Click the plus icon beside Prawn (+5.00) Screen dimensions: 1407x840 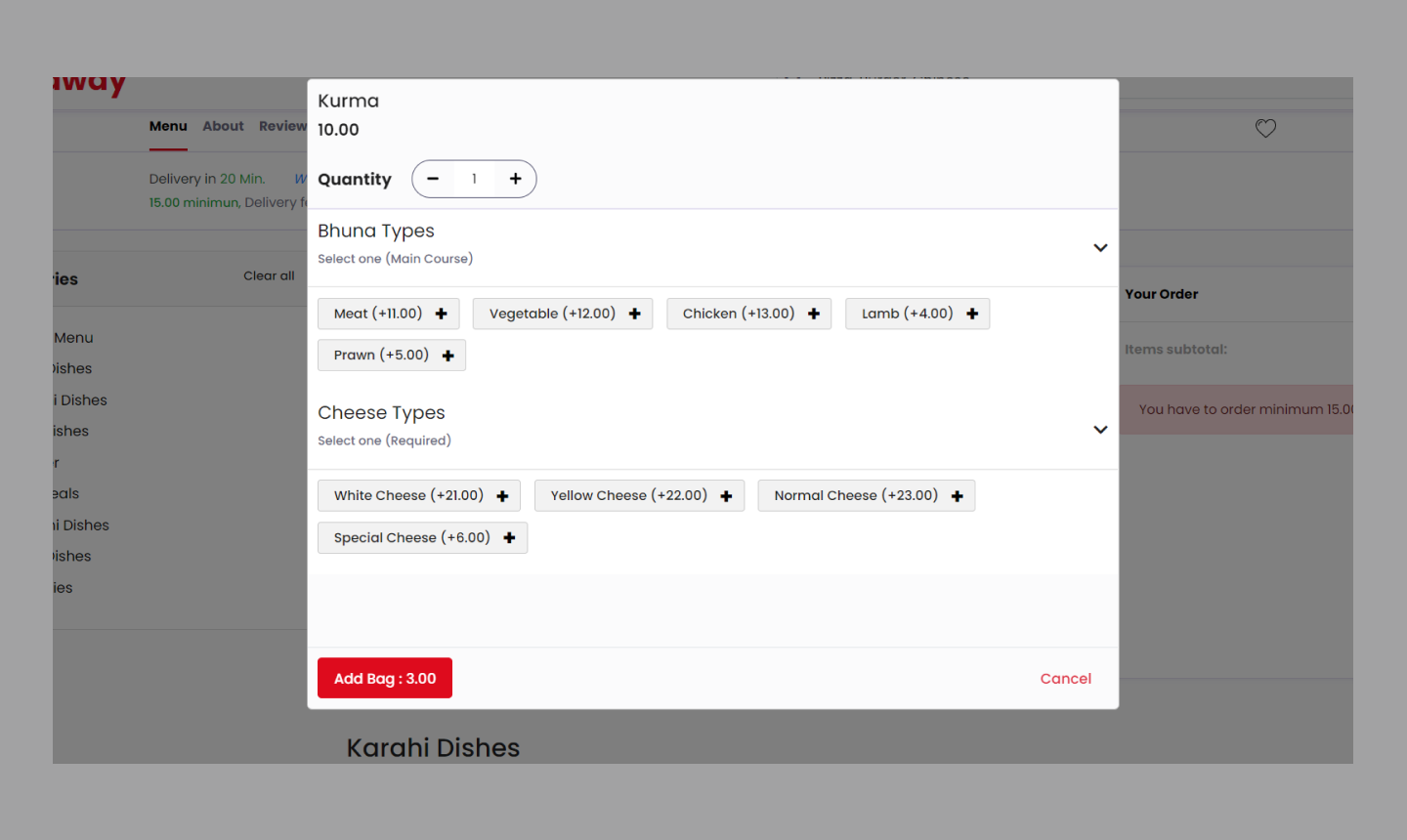pos(448,356)
